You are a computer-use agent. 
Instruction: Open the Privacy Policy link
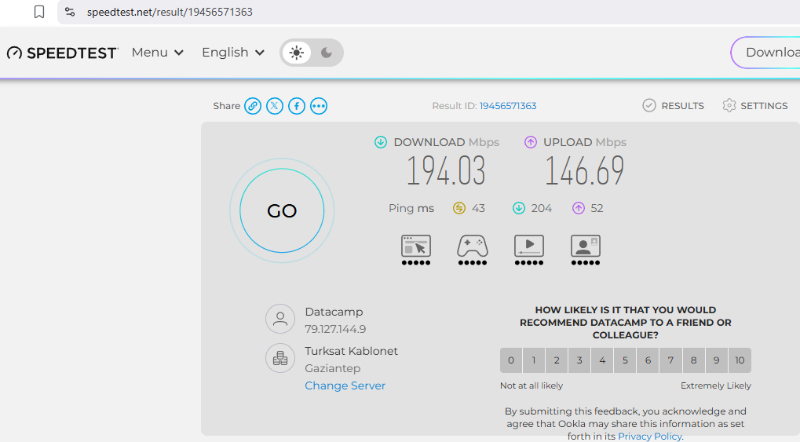click(649, 436)
